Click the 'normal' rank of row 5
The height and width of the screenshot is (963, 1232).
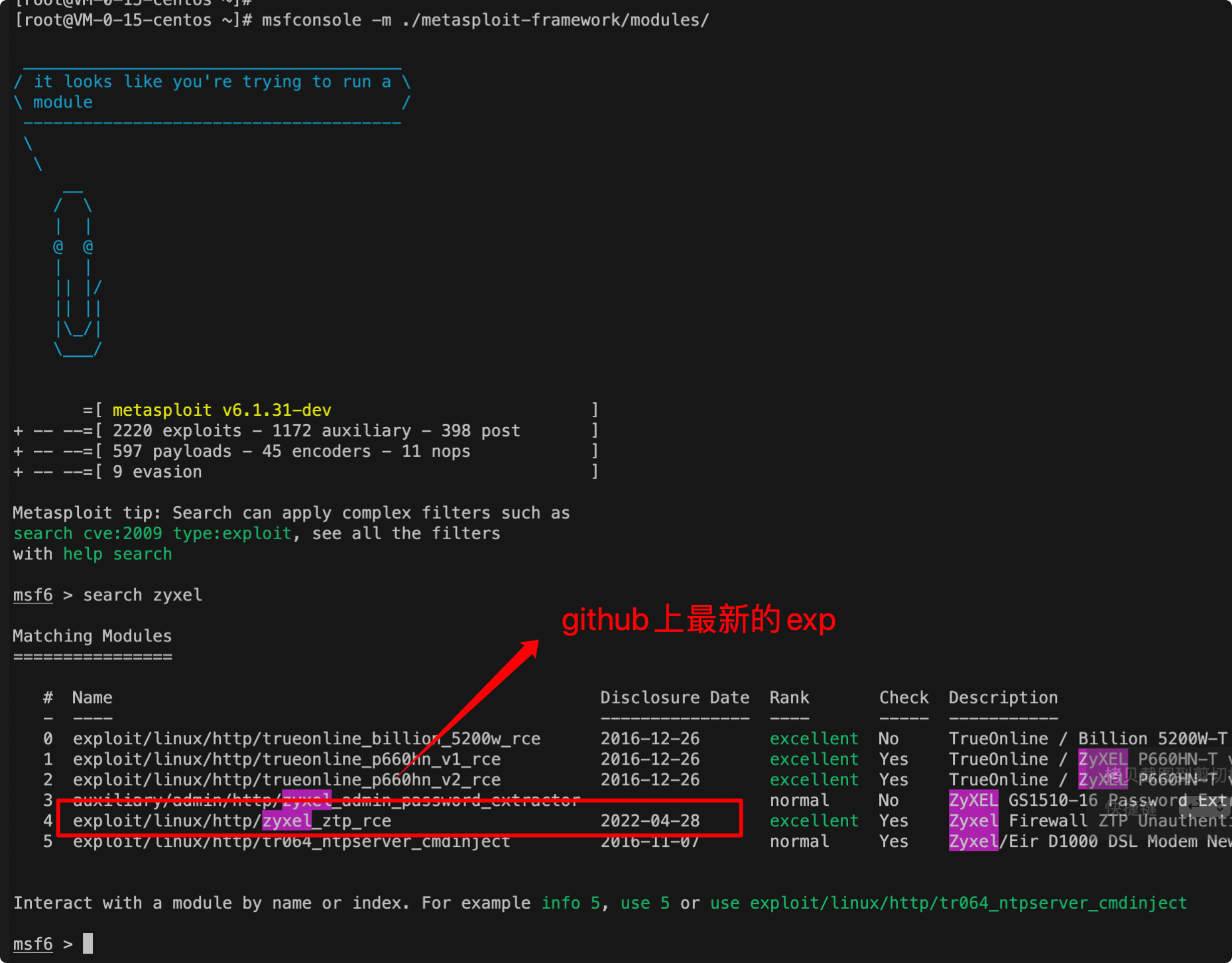pos(799,842)
